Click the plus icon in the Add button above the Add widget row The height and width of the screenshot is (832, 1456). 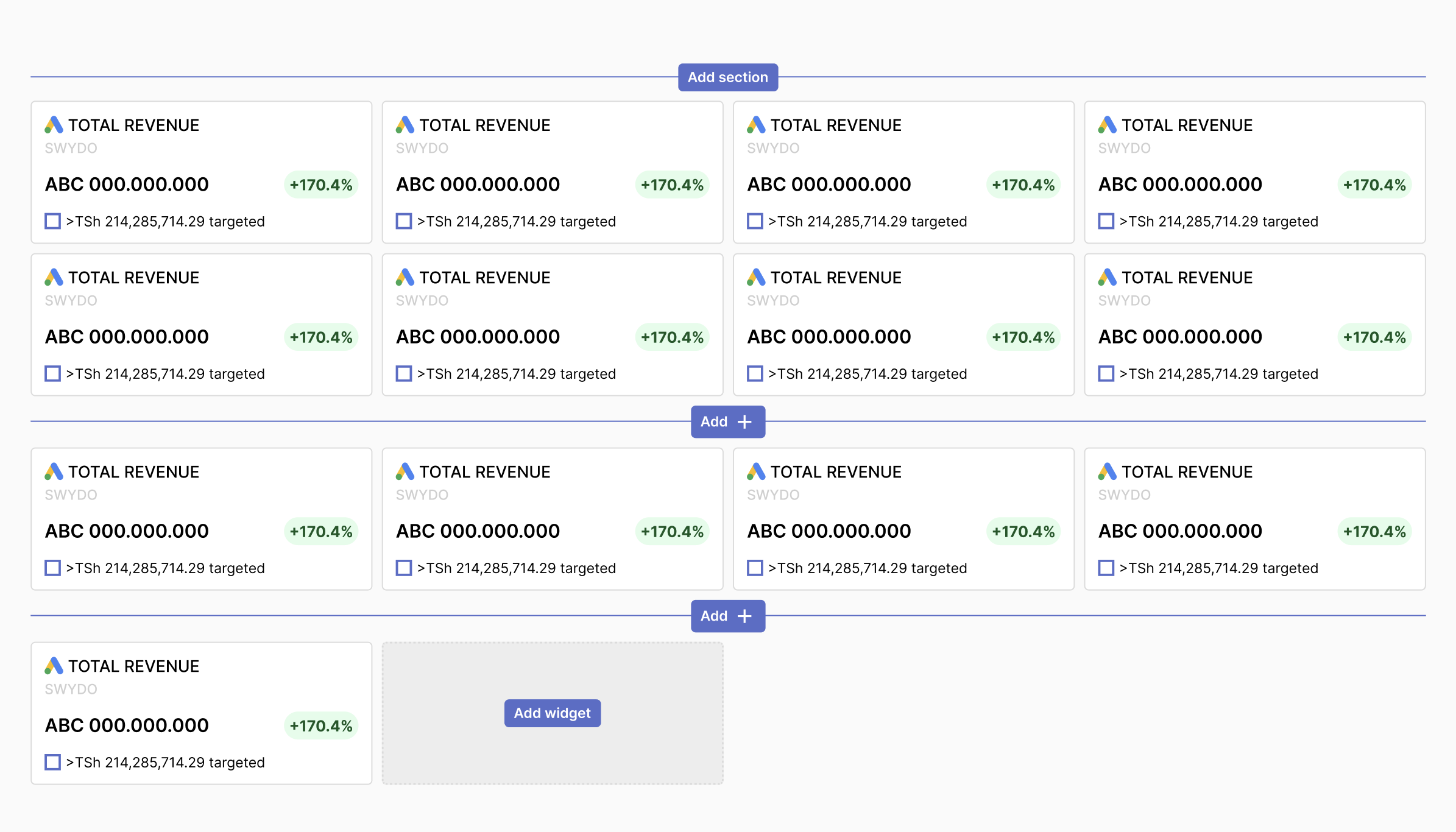click(744, 616)
